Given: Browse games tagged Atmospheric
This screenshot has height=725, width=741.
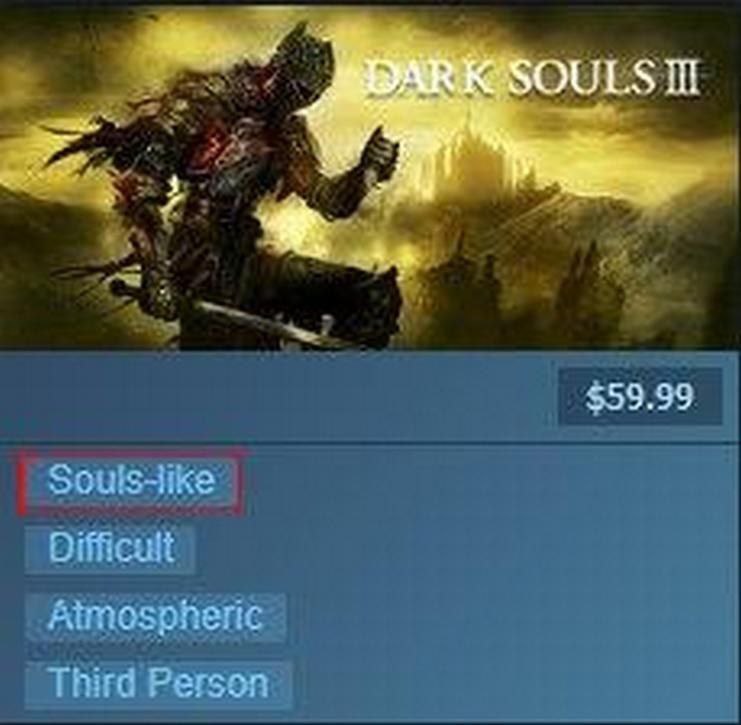Looking at the screenshot, I should [155, 617].
